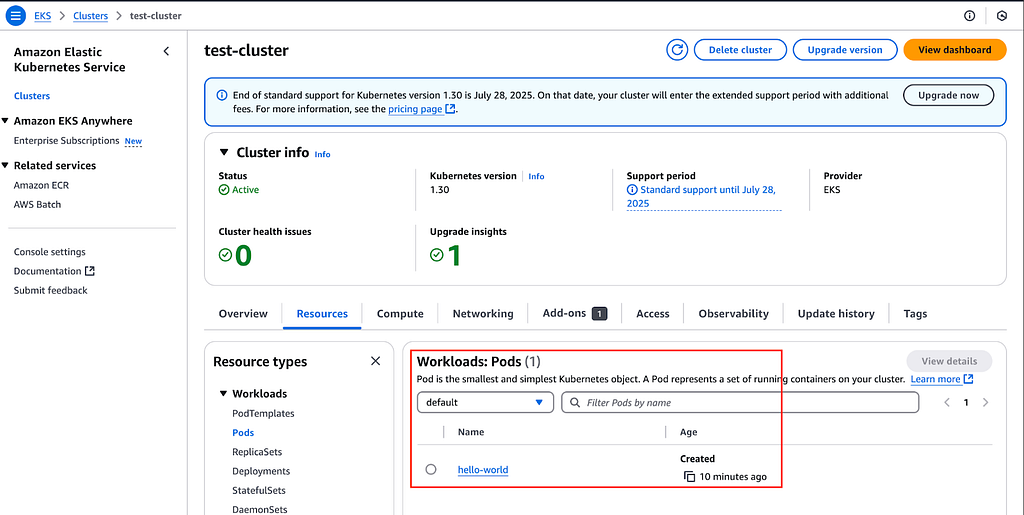This screenshot has height=515, width=1024.
Task: Click the external link icon beside pricing page
Action: 450,109
